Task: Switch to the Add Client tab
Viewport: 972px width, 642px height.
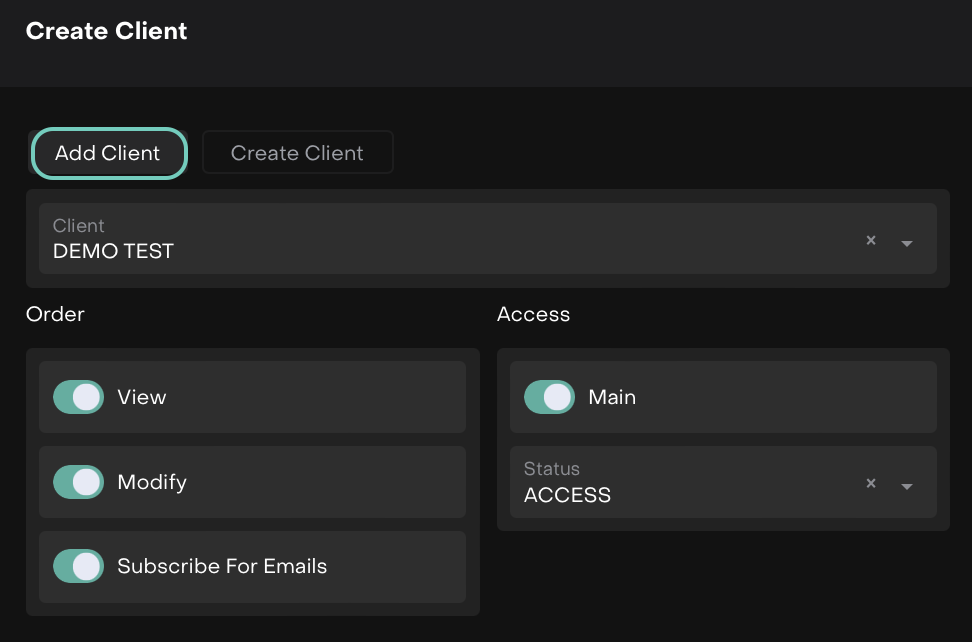Action: [x=108, y=153]
